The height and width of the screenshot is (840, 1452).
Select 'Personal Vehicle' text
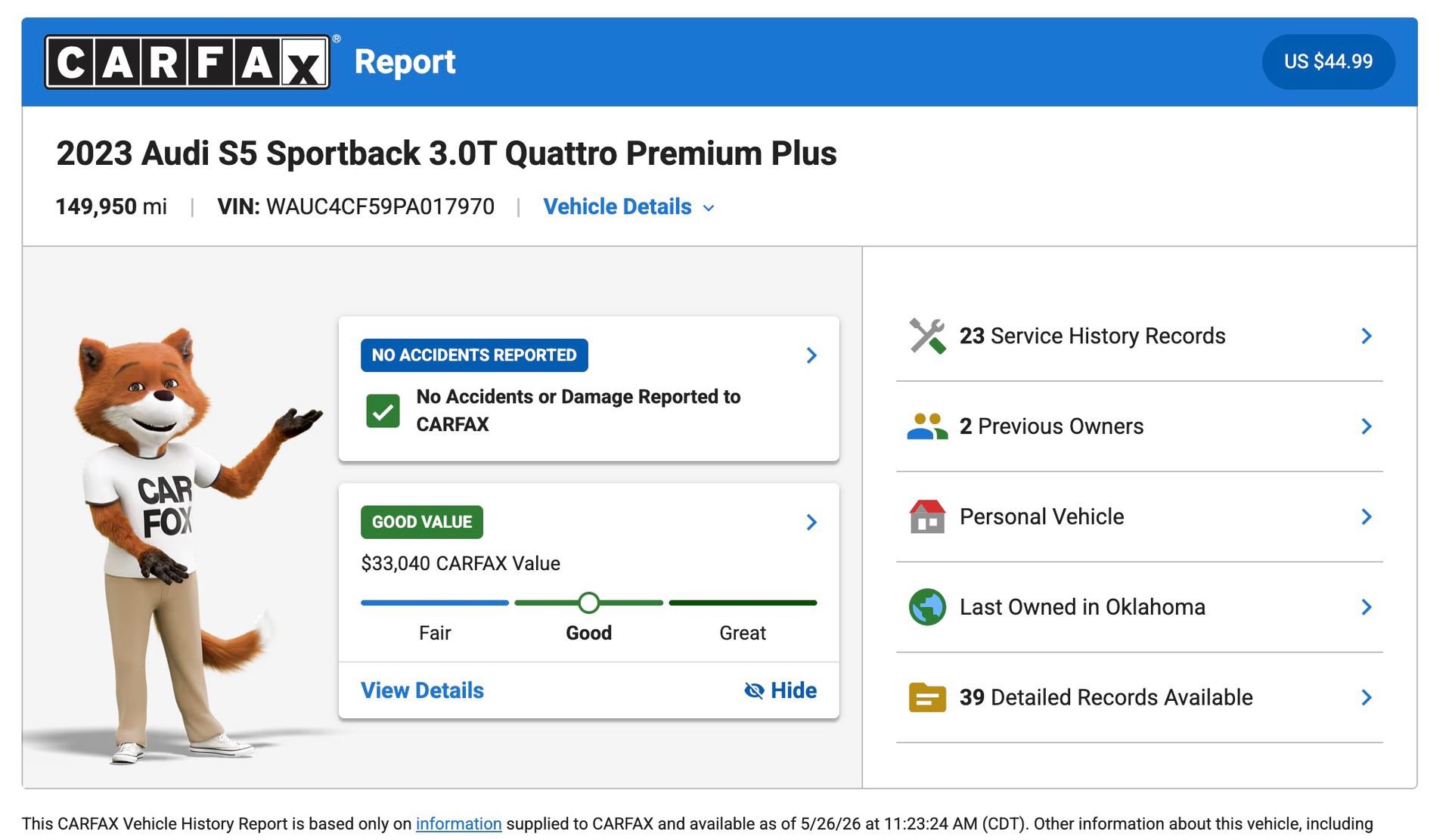[1041, 516]
